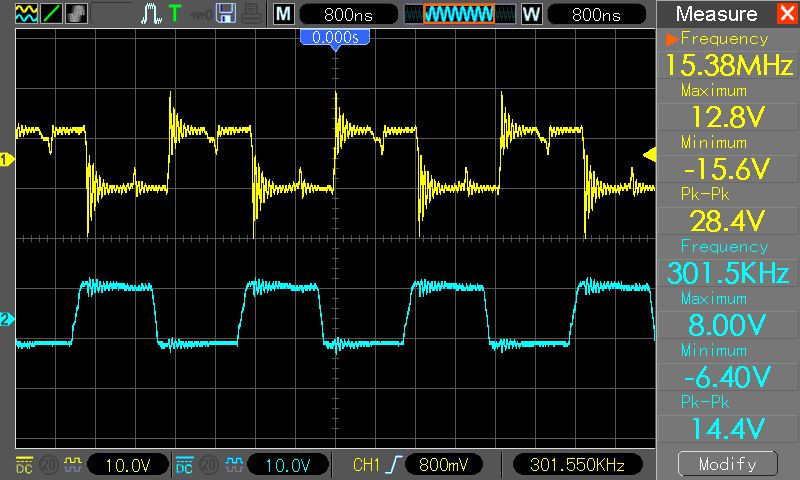Click the yellow channel 1 ground marker
Image resolution: width=800 pixels, height=480 pixels.
tap(7, 160)
